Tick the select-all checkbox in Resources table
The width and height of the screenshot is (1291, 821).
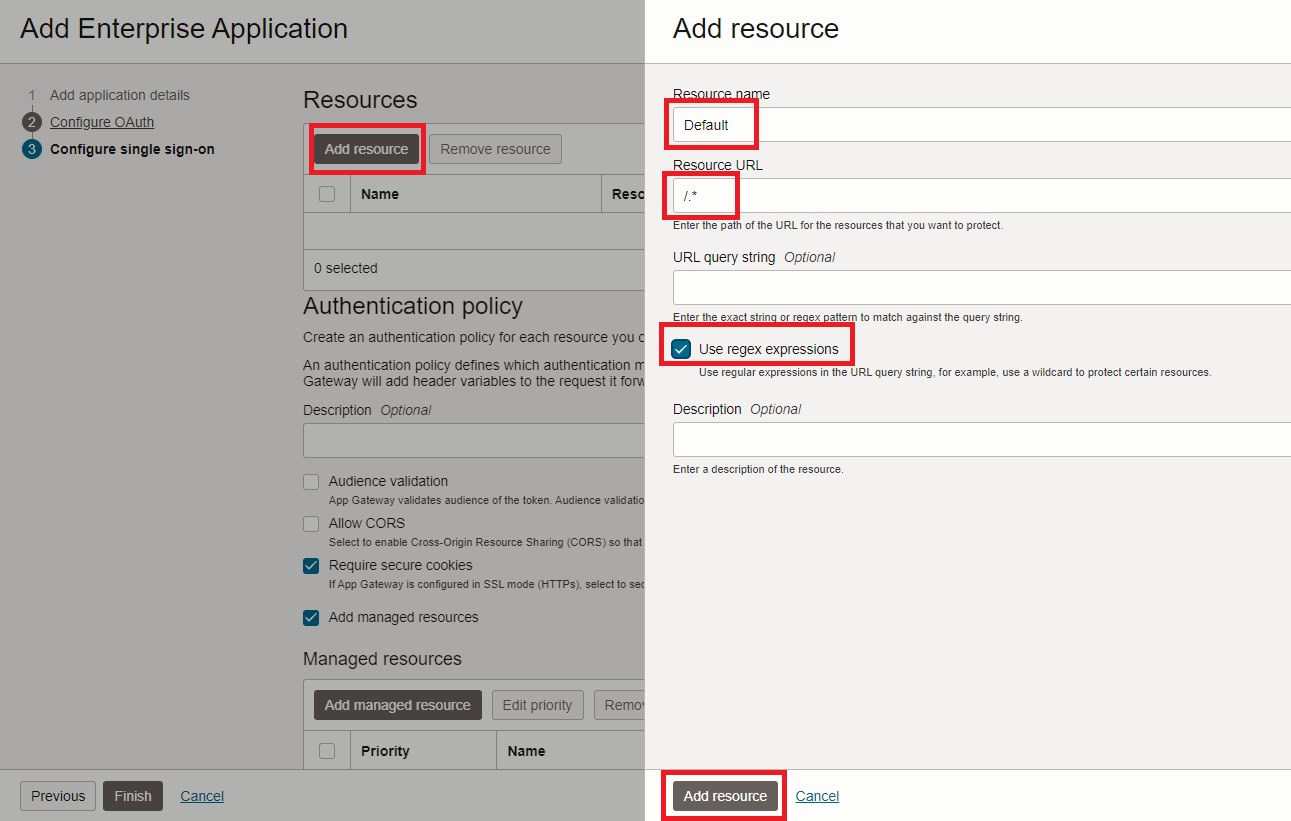coord(327,194)
